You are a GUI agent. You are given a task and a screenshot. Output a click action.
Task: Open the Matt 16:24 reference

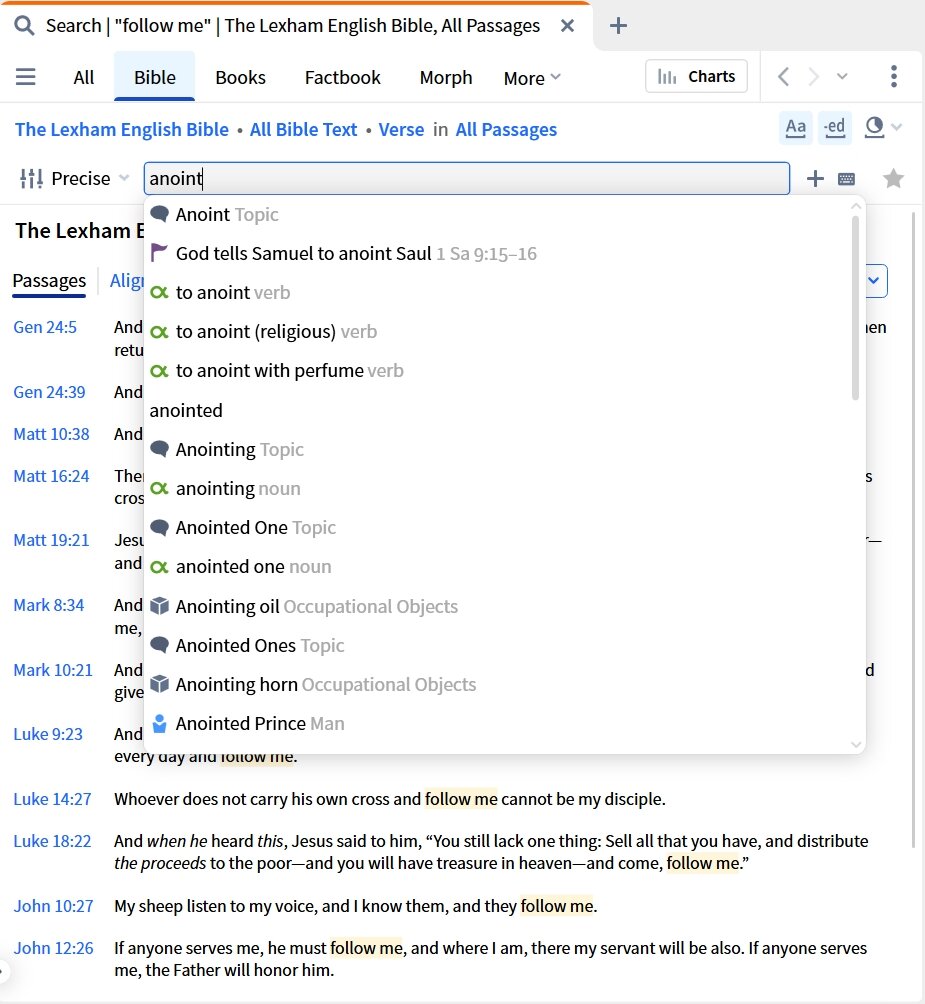[51, 476]
